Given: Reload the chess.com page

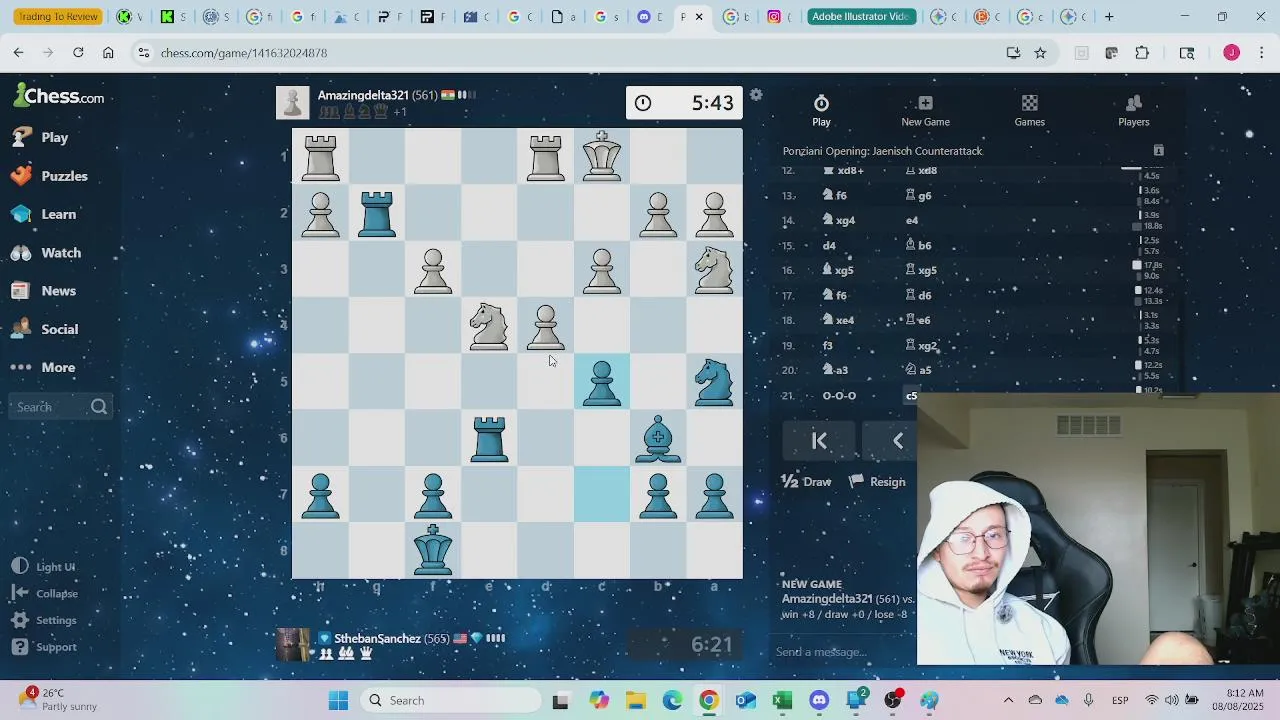Looking at the screenshot, I should click(78, 52).
